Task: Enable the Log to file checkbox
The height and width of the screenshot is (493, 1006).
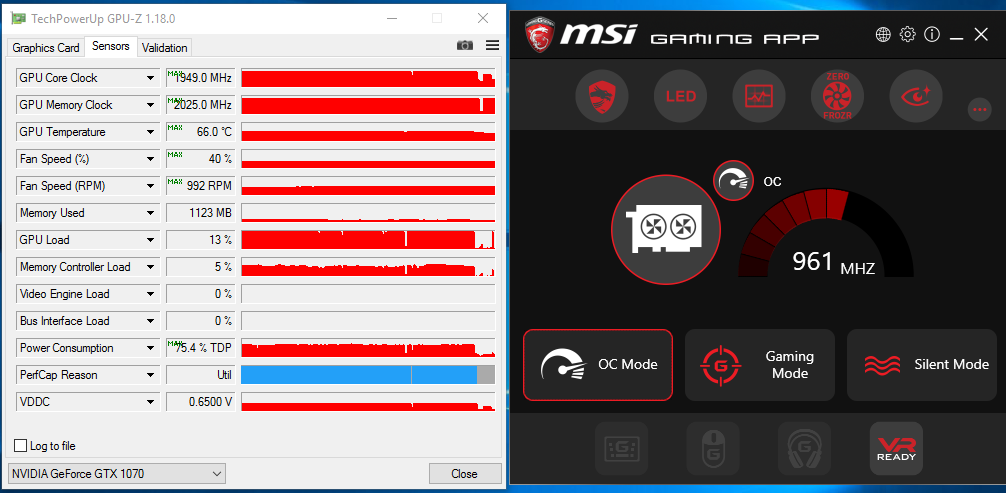Action: (21, 445)
